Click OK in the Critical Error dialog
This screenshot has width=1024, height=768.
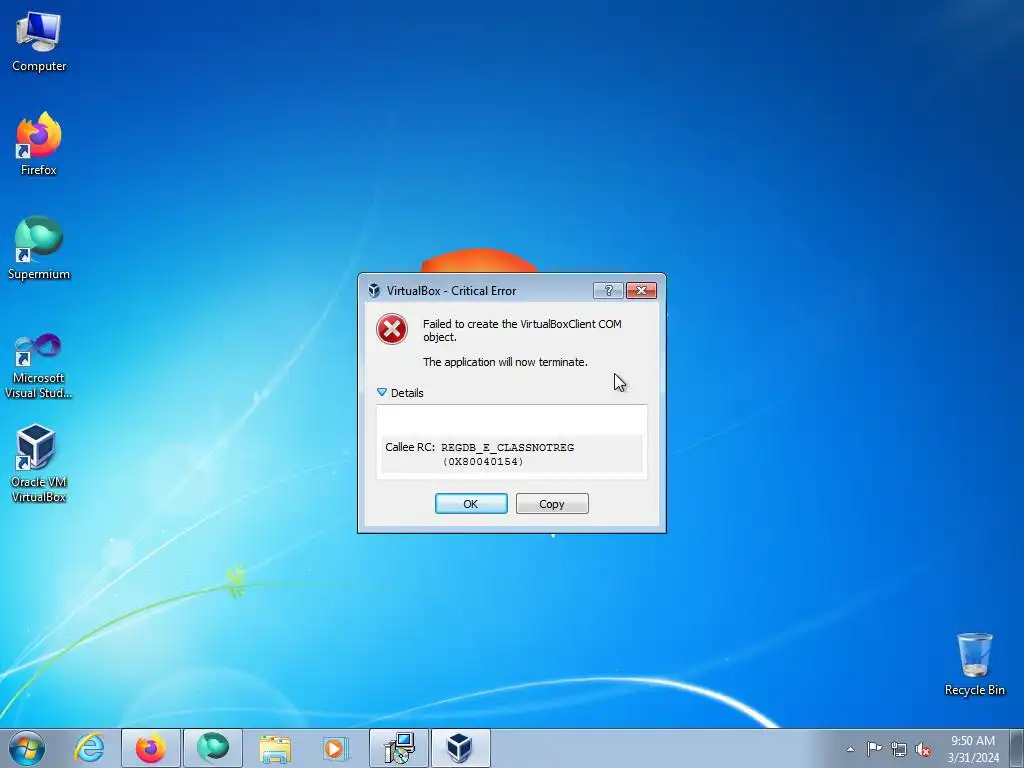coord(471,504)
